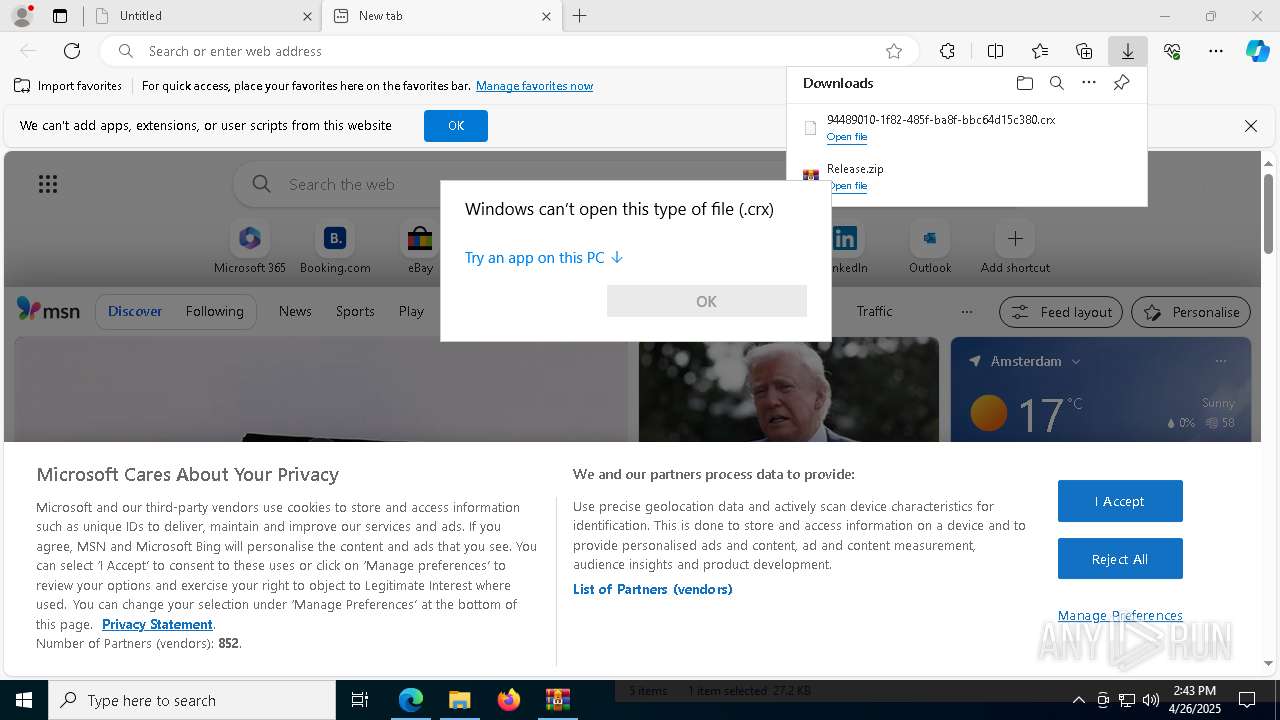This screenshot has width=1280, height=720.
Task: Open eBay shortcut
Action: tap(420, 248)
